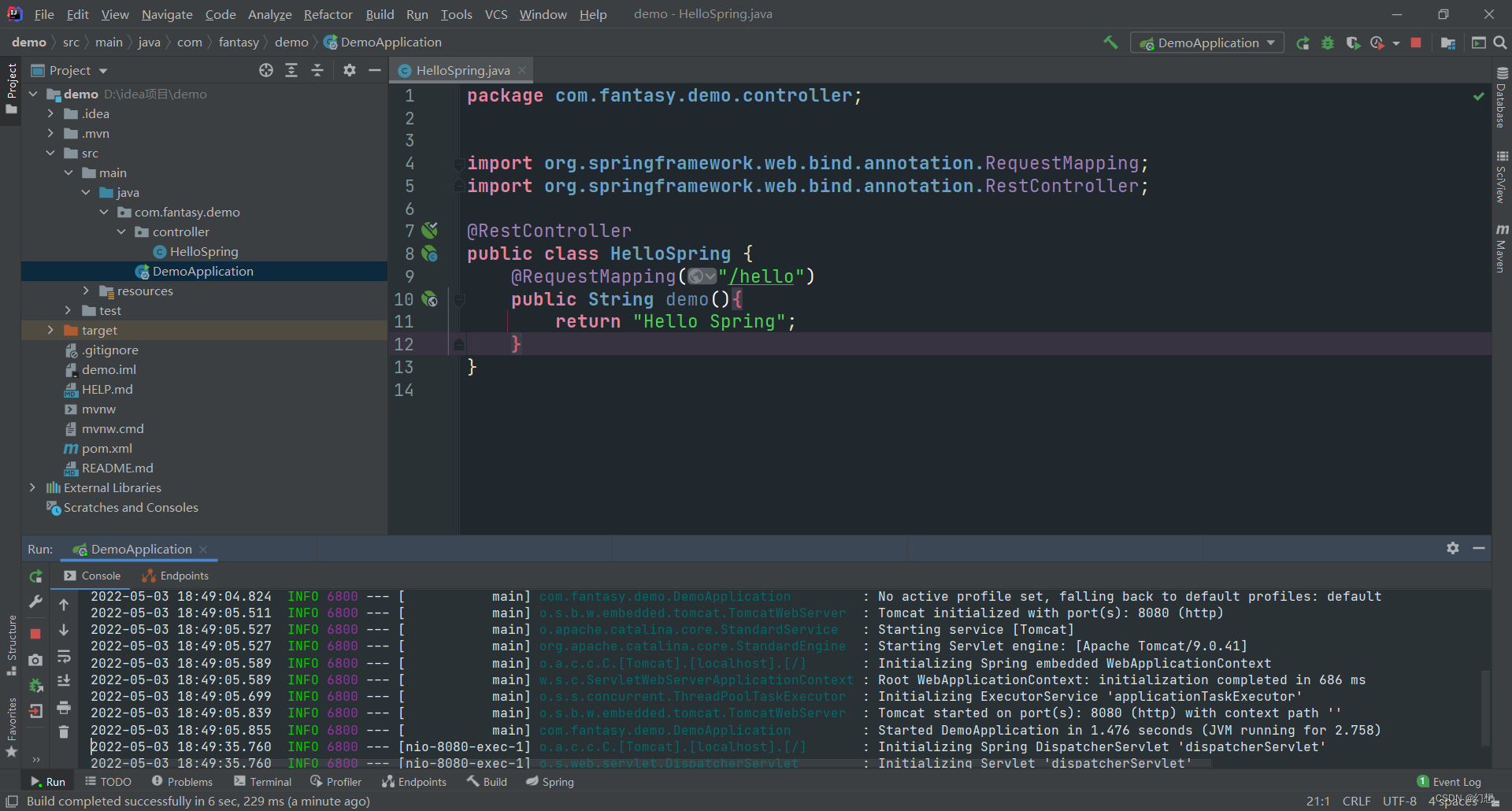The width and height of the screenshot is (1512, 811).
Task: Open the Spring tool window
Action: [550, 781]
